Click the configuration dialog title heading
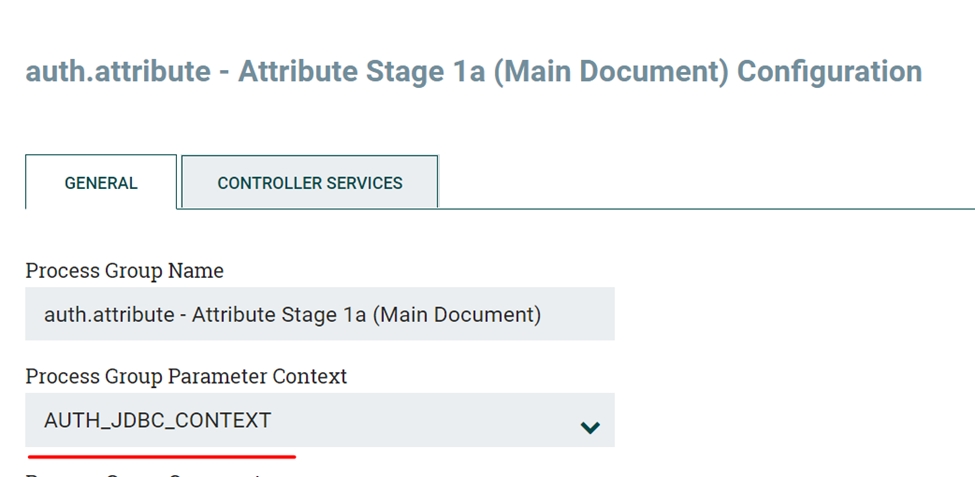Screen dimensions: 975x477 (x=473, y=72)
